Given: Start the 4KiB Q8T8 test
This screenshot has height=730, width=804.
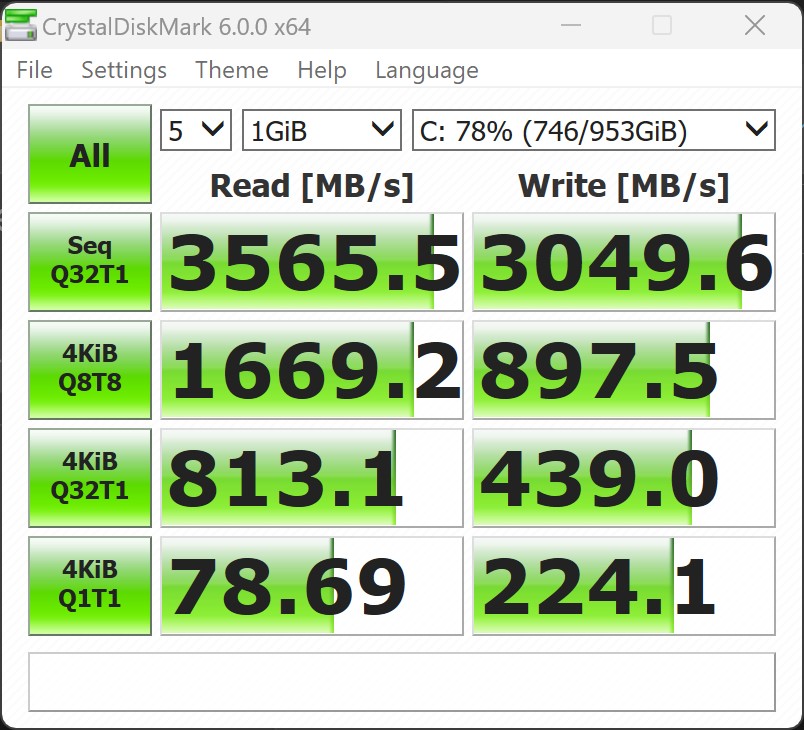Looking at the screenshot, I should pos(90,370).
